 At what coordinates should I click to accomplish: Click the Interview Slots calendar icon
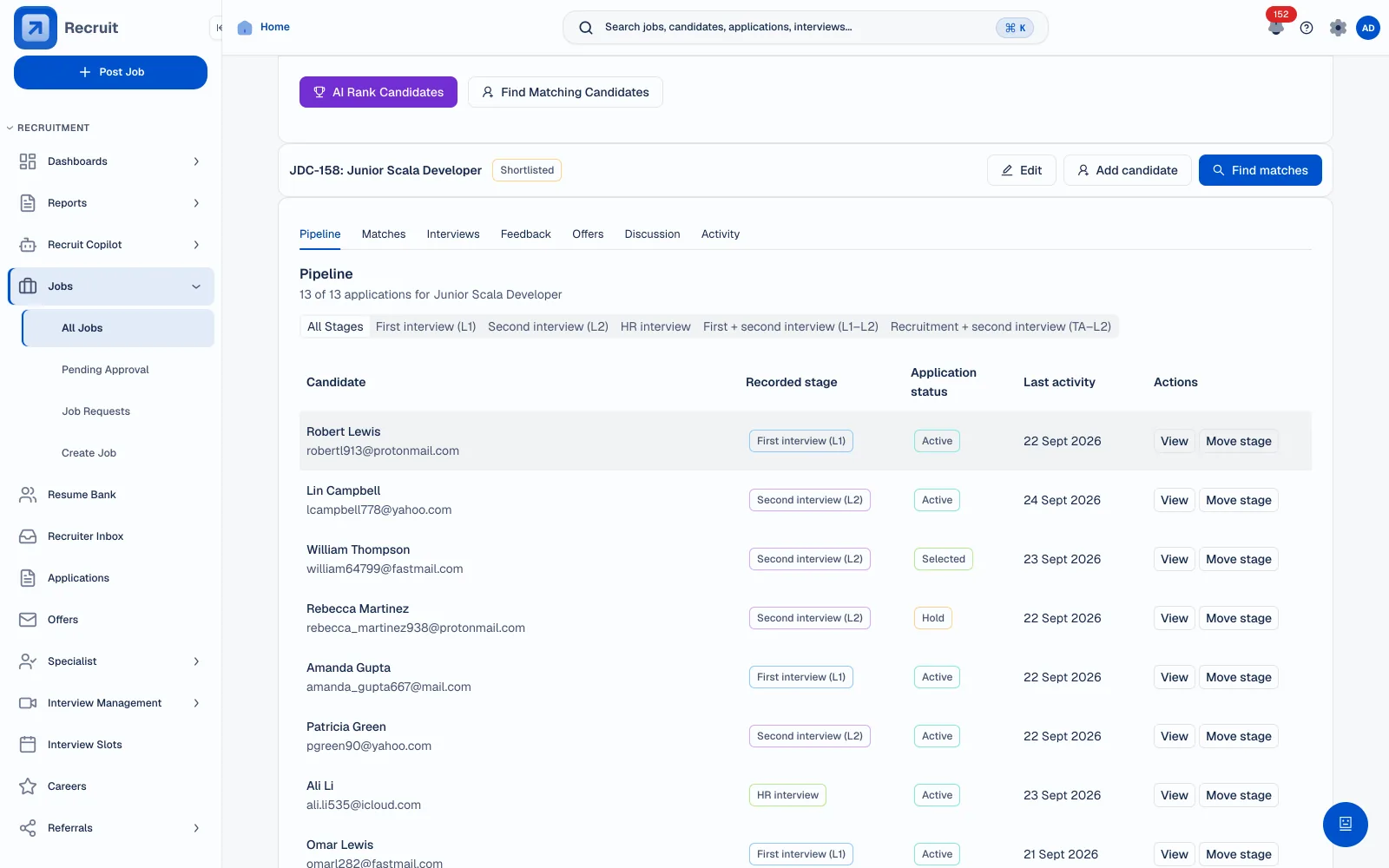[x=28, y=745]
